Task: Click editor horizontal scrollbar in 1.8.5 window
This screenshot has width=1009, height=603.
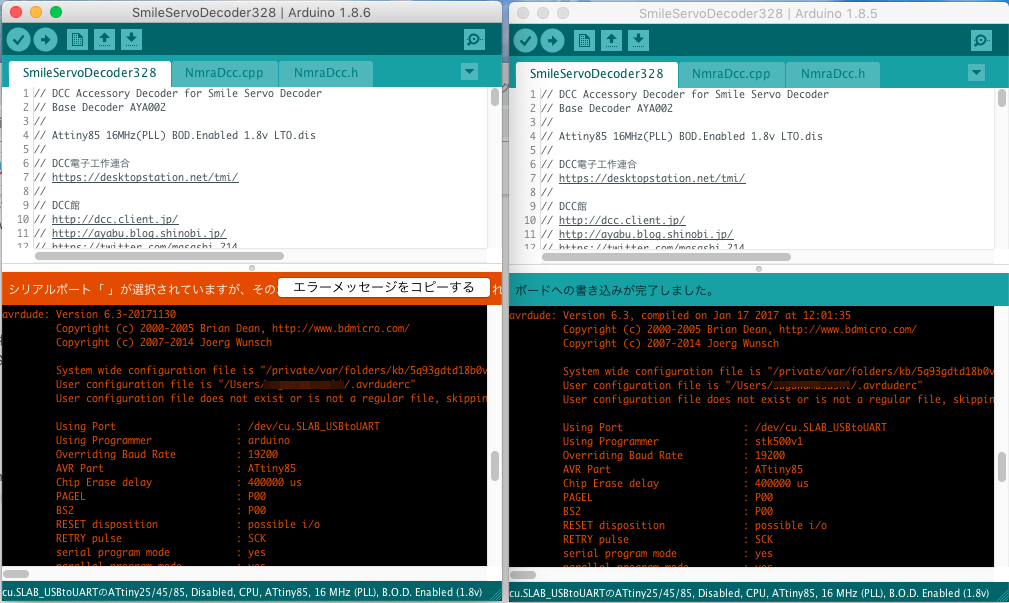Action: (x=667, y=257)
